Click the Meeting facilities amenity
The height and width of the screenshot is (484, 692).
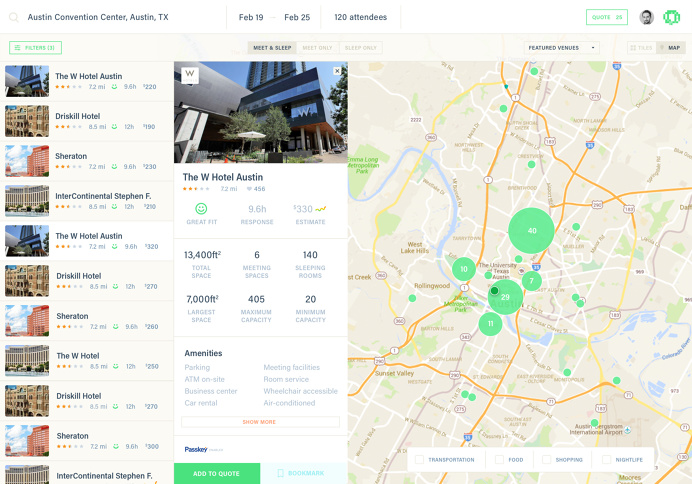[291, 367]
